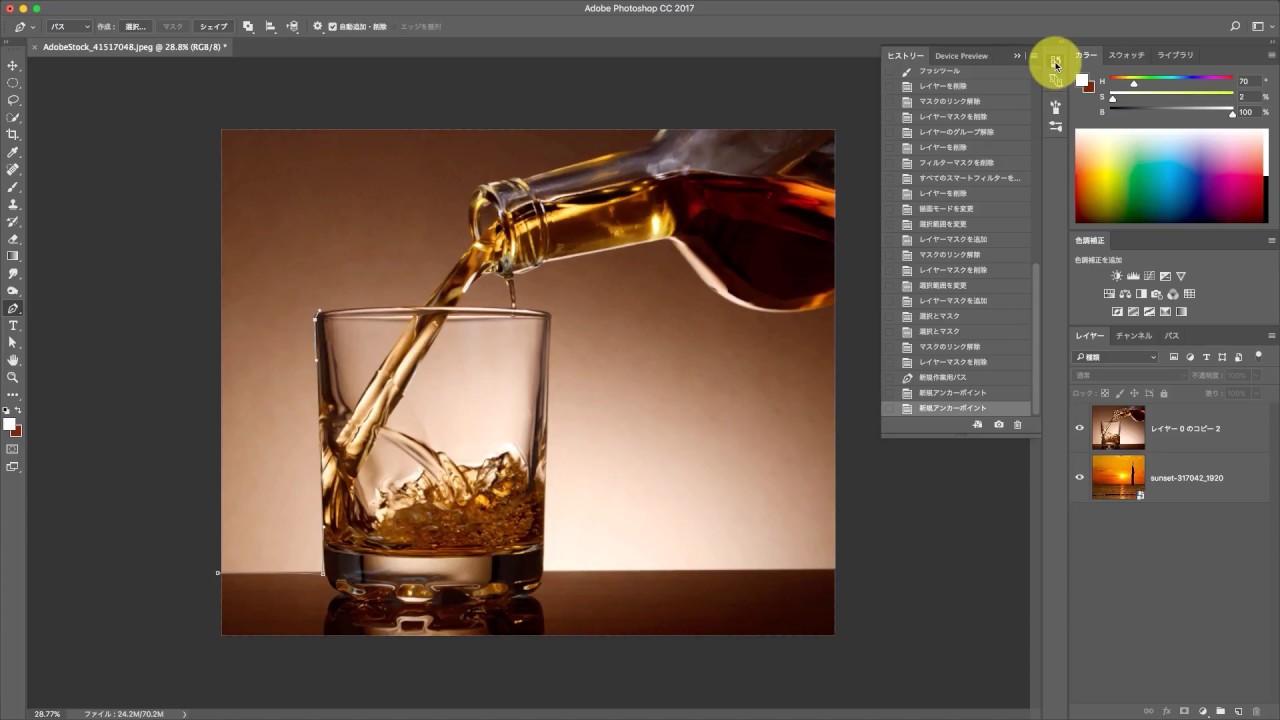Add a Curves adjustment
Screen dimensions: 1280x720
click(x=1149, y=276)
